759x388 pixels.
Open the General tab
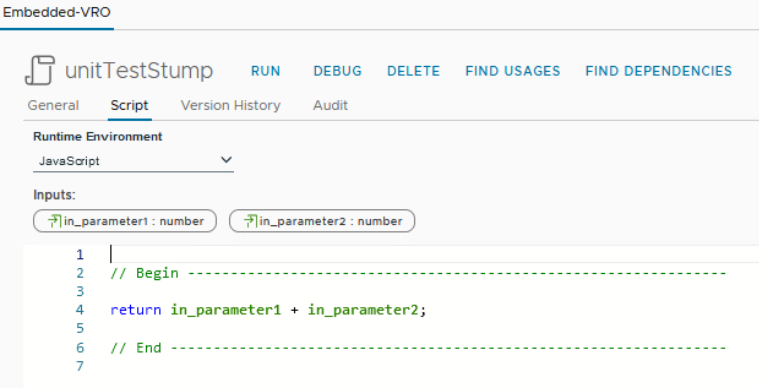[x=53, y=105]
